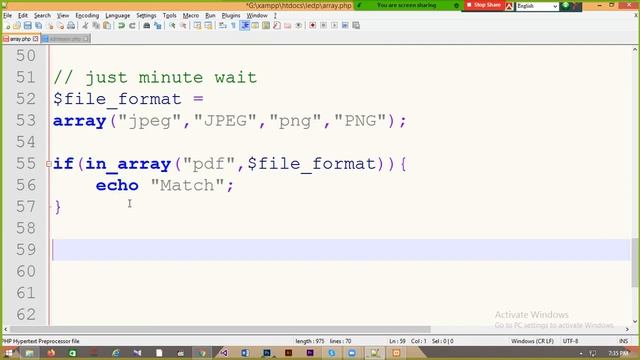Click the $file_format variable on line 52
The image size is (640, 360).
pos(117,99)
